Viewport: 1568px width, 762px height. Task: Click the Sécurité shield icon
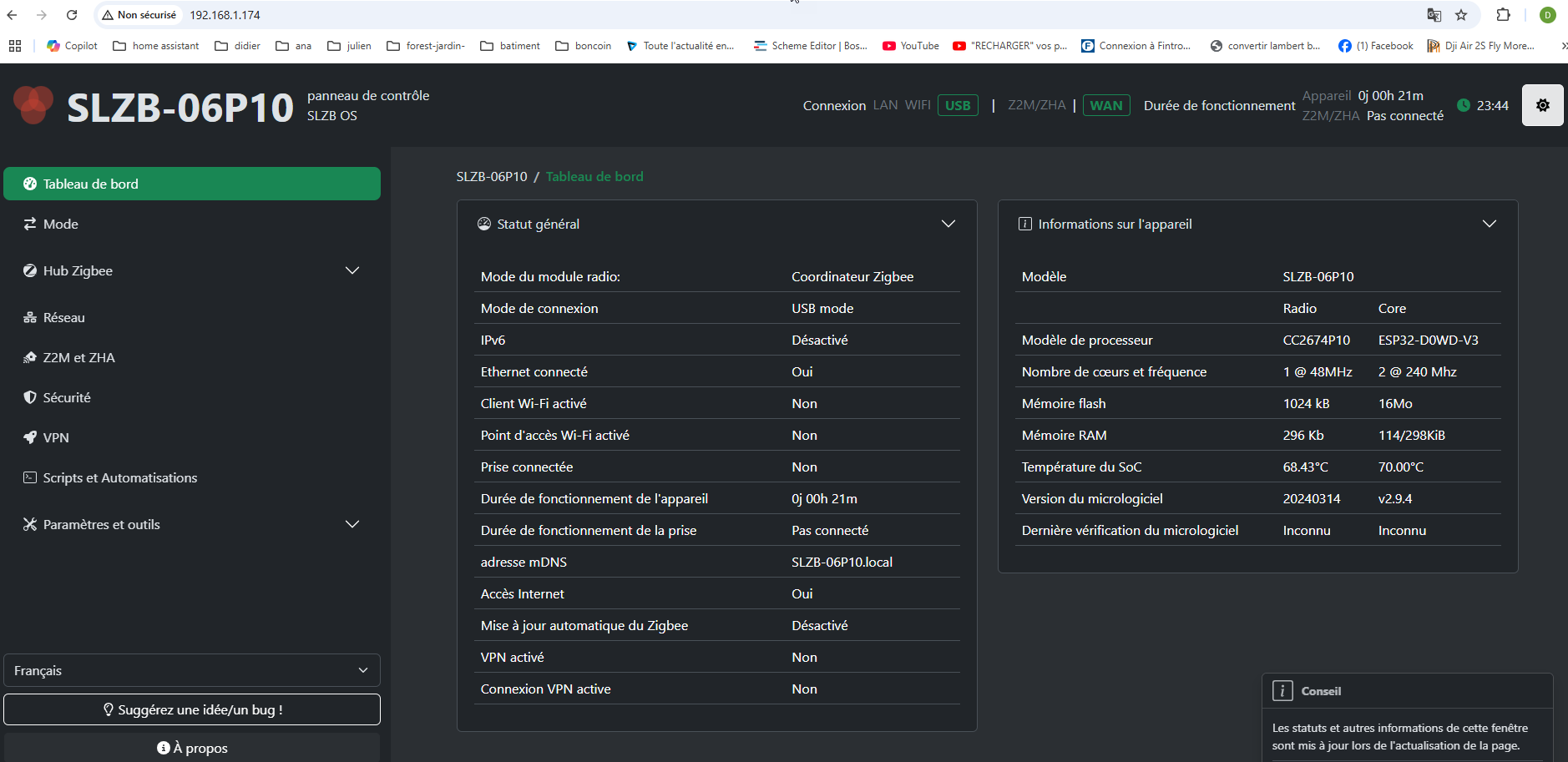point(30,397)
